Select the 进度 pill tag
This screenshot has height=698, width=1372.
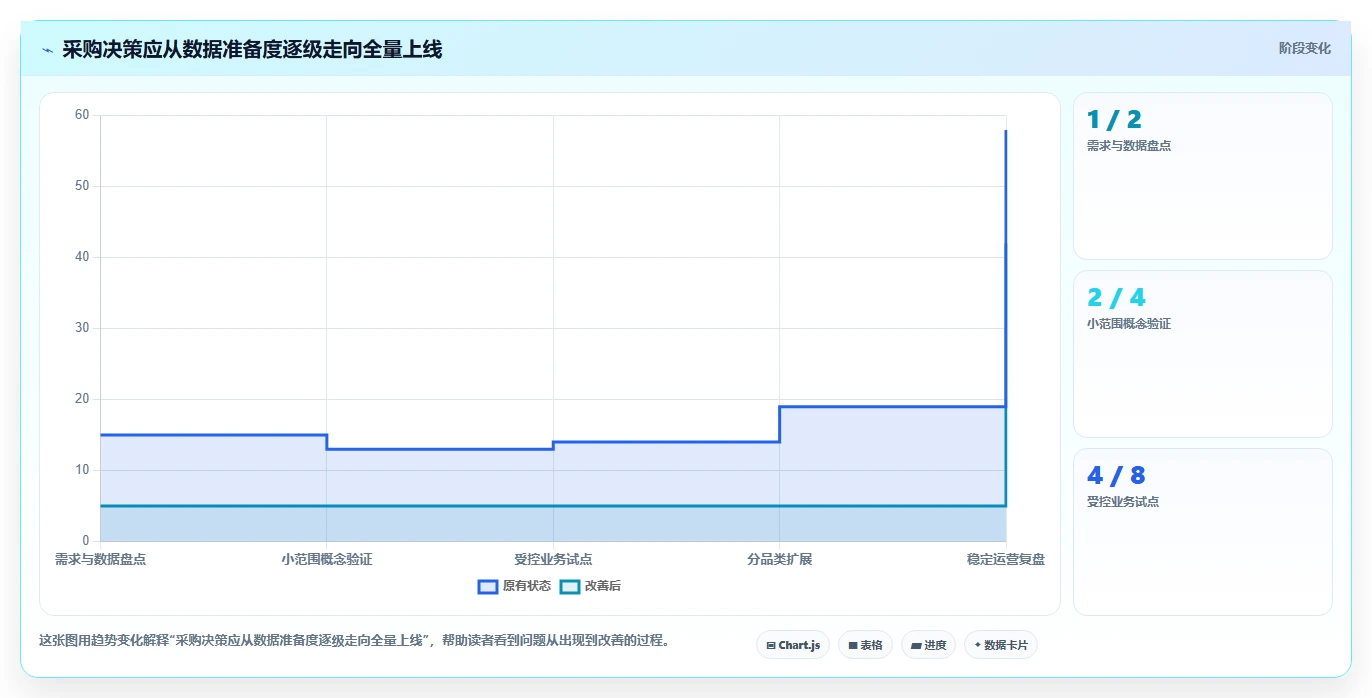928,645
